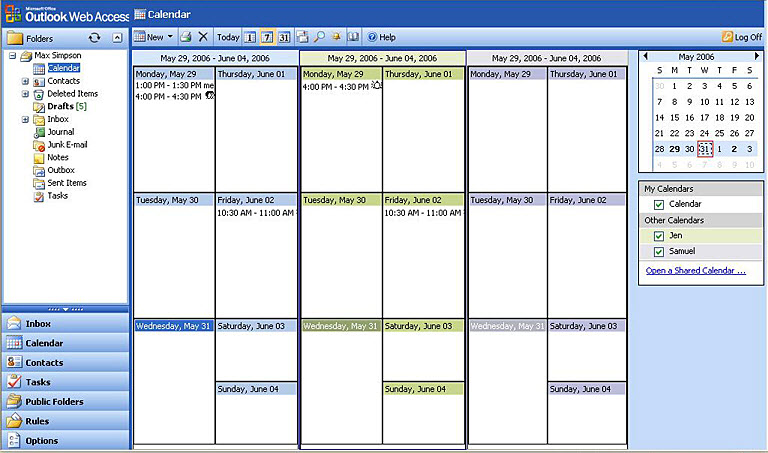This screenshot has width=768, height=453.
Task: Click the Deleted Items folder
Action: point(72,94)
